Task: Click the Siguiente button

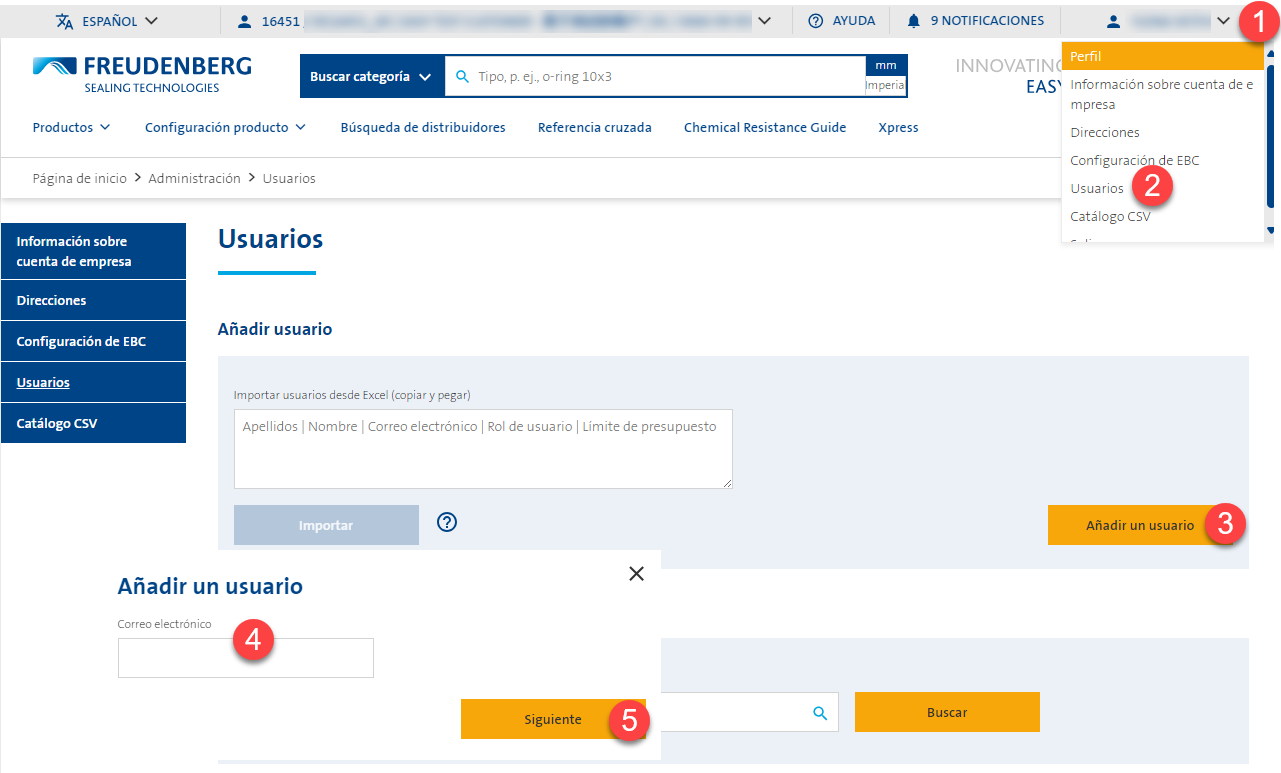Action: pyautogui.click(x=552, y=719)
